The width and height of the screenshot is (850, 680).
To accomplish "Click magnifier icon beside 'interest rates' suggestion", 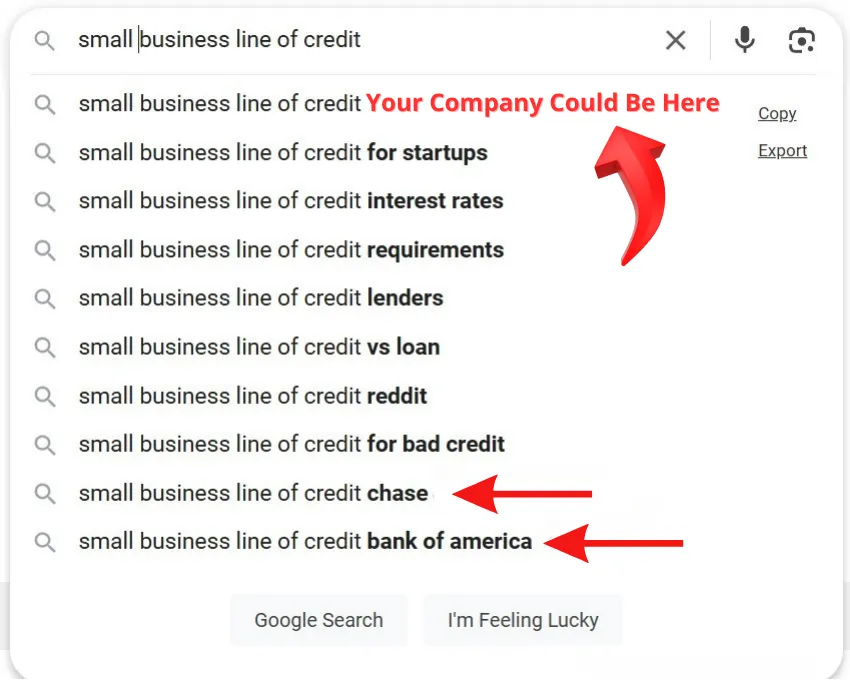I will click(45, 202).
